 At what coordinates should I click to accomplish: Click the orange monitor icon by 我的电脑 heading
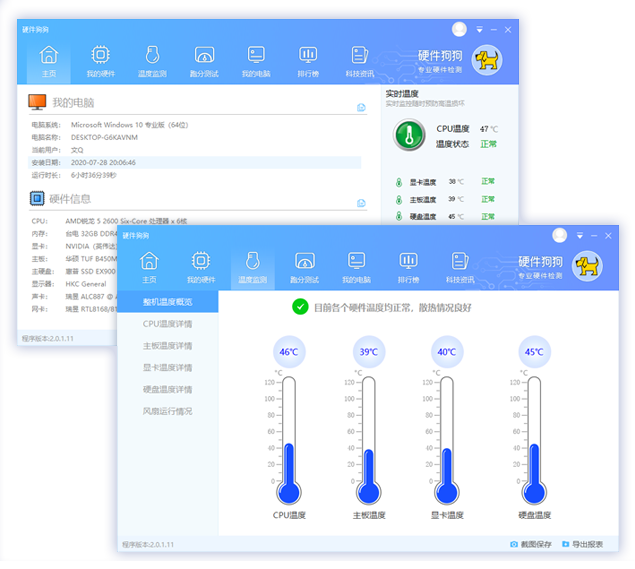37,102
